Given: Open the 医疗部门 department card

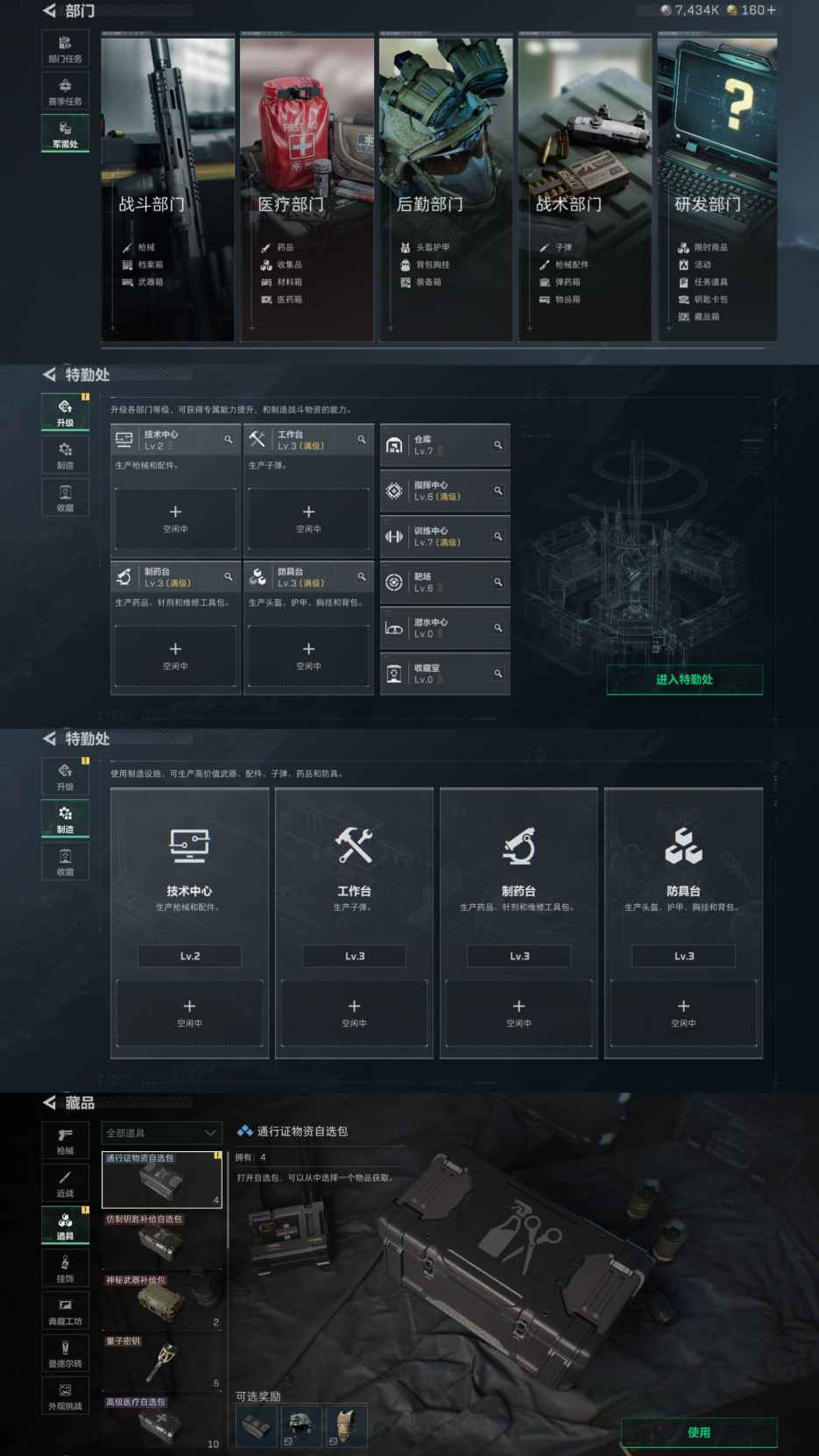Looking at the screenshot, I should pos(307,188).
